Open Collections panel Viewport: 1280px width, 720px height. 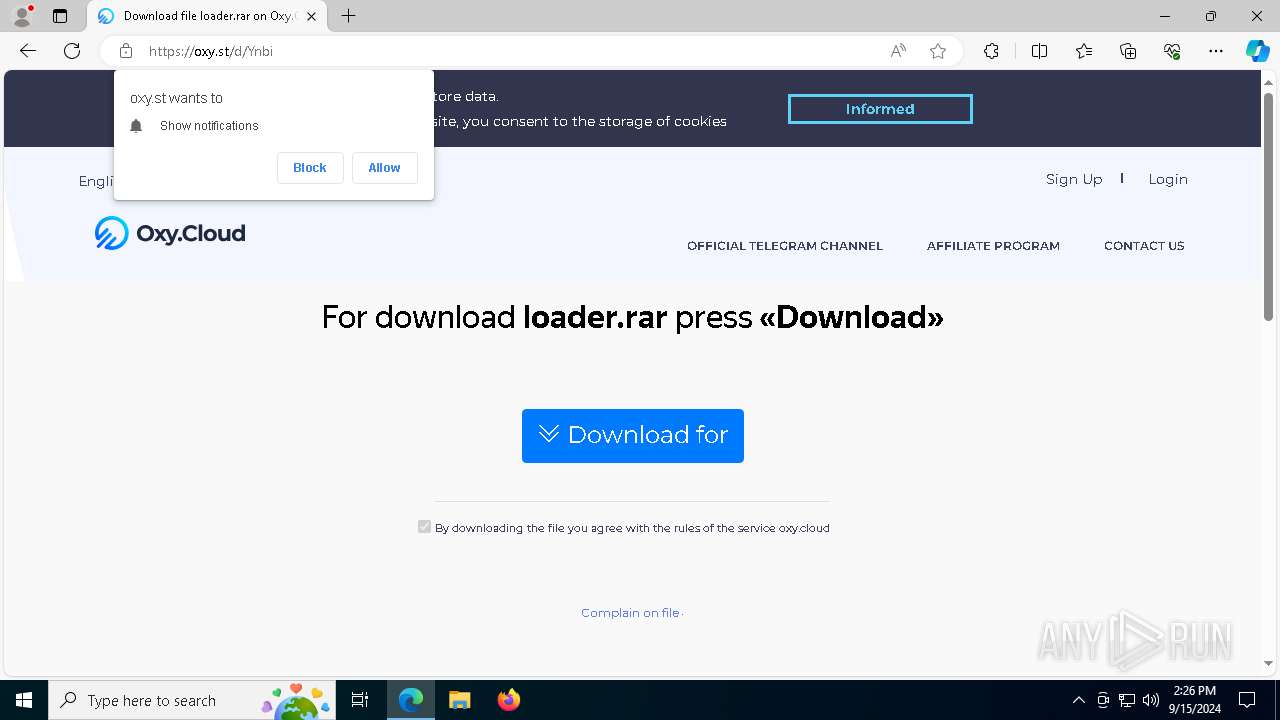click(1128, 51)
